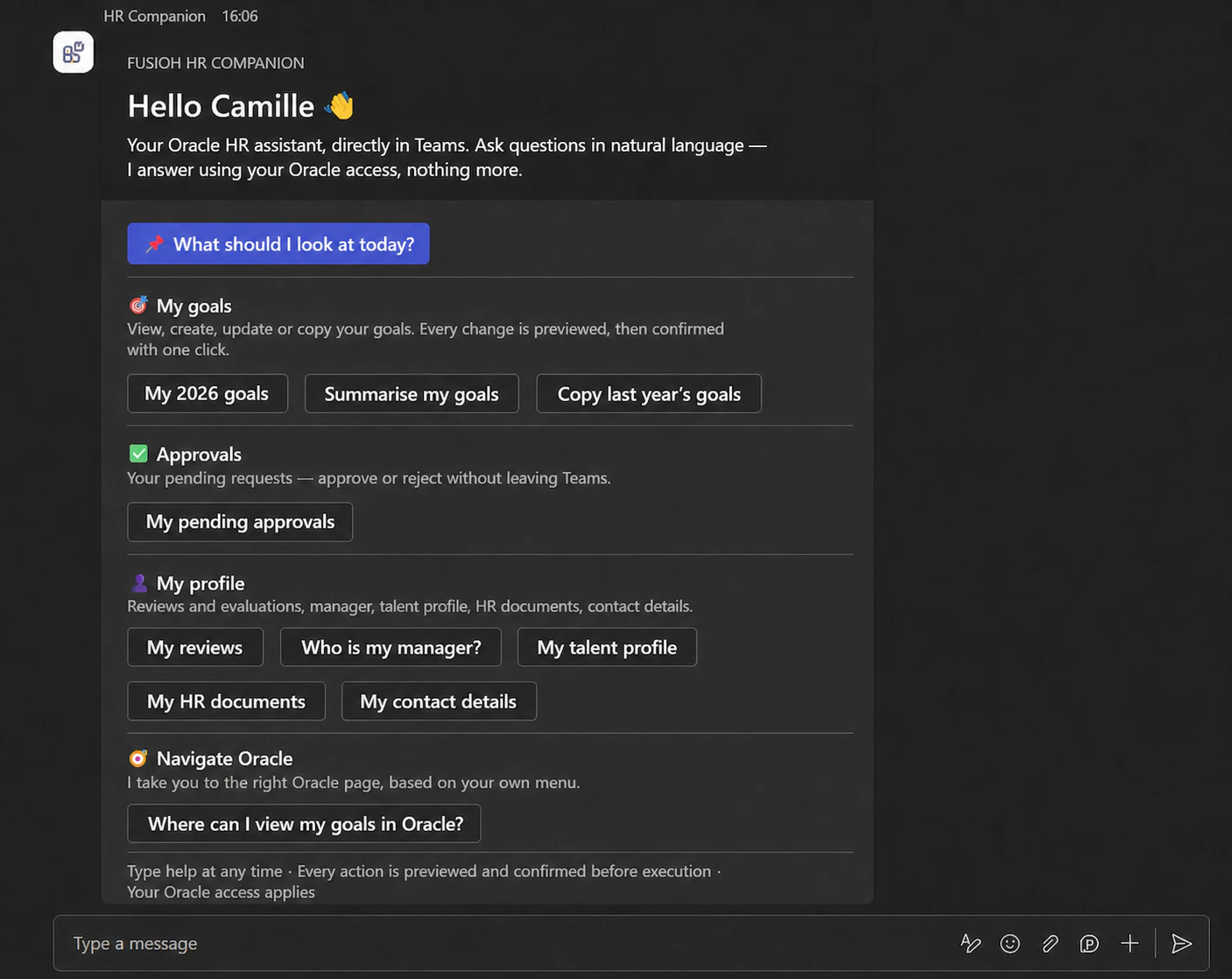Select the "My 2026 goals" button
This screenshot has height=979, width=1232.
[x=208, y=393]
